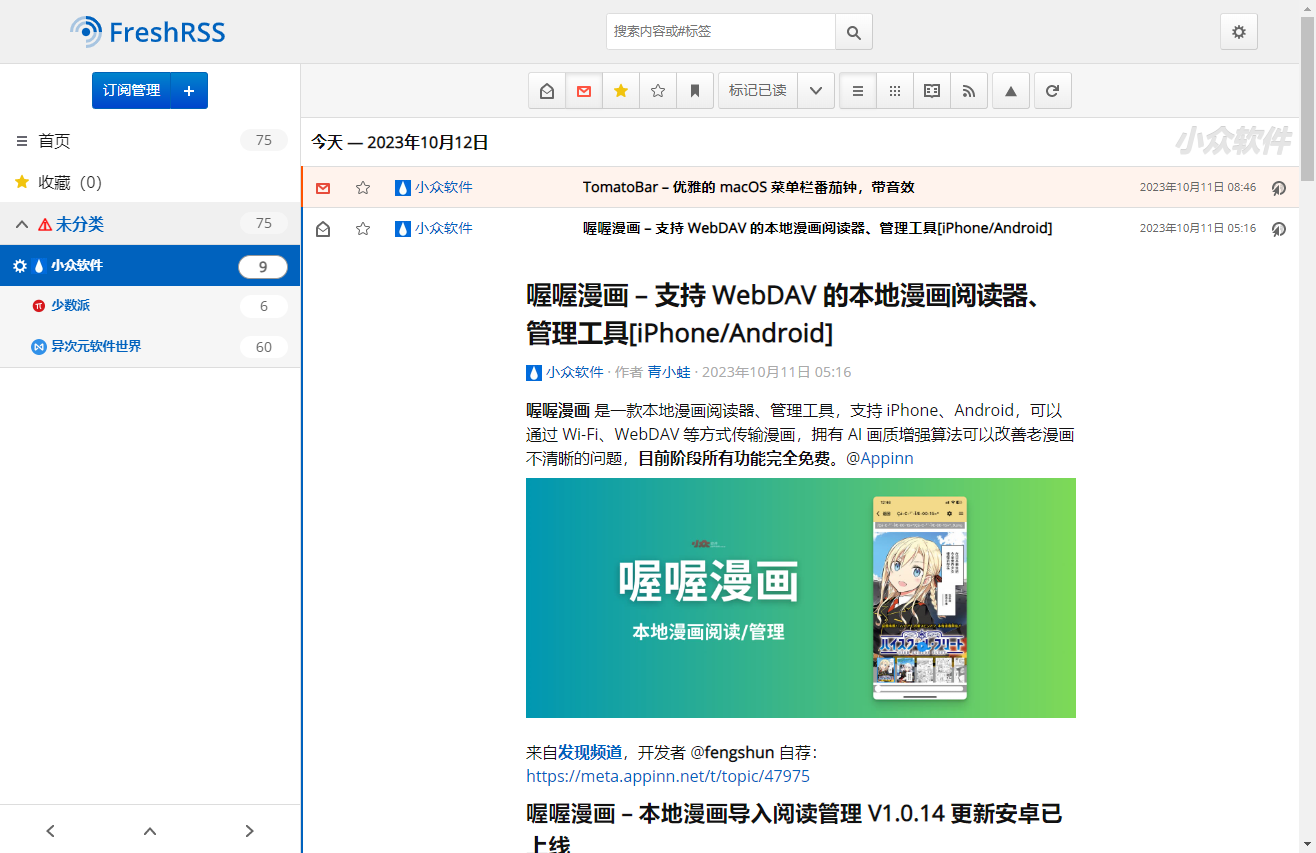
Task: Toggle show non-favorites outline star filter
Action: pyautogui.click(x=658, y=90)
